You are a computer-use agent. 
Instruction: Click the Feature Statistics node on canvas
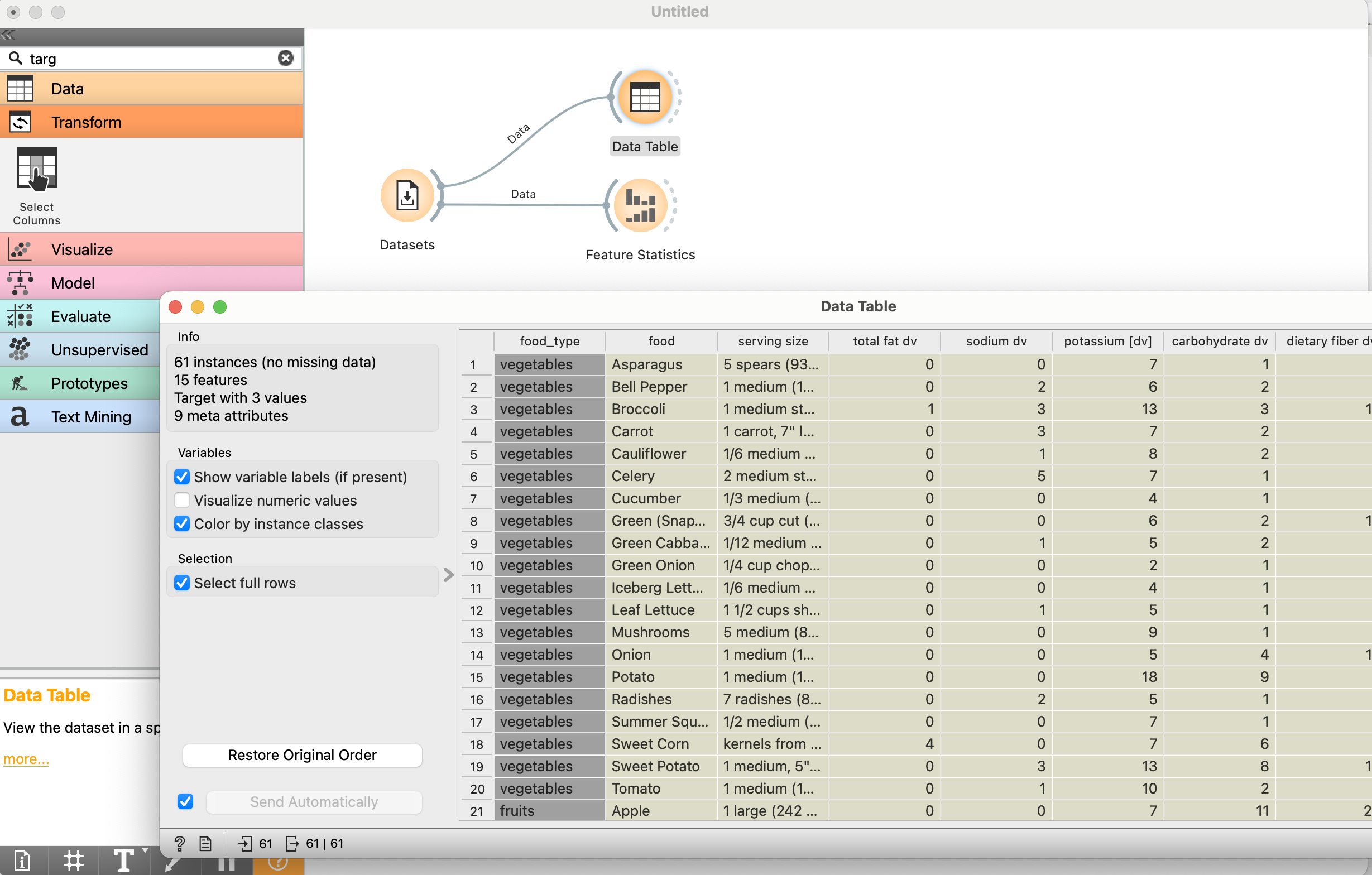tap(640, 205)
